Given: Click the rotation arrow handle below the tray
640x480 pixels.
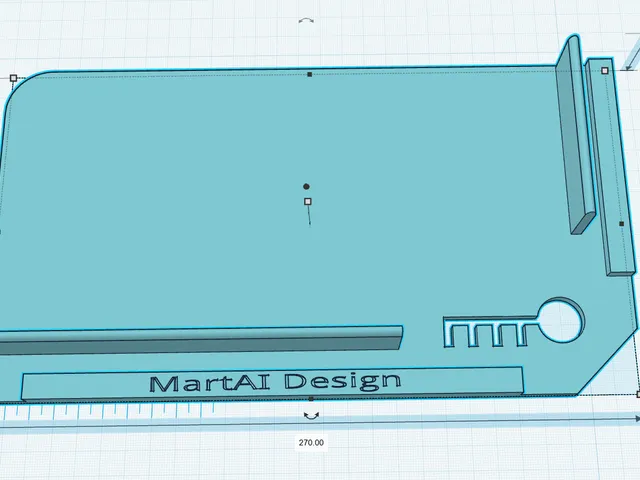Looking at the screenshot, I should click(311, 416).
